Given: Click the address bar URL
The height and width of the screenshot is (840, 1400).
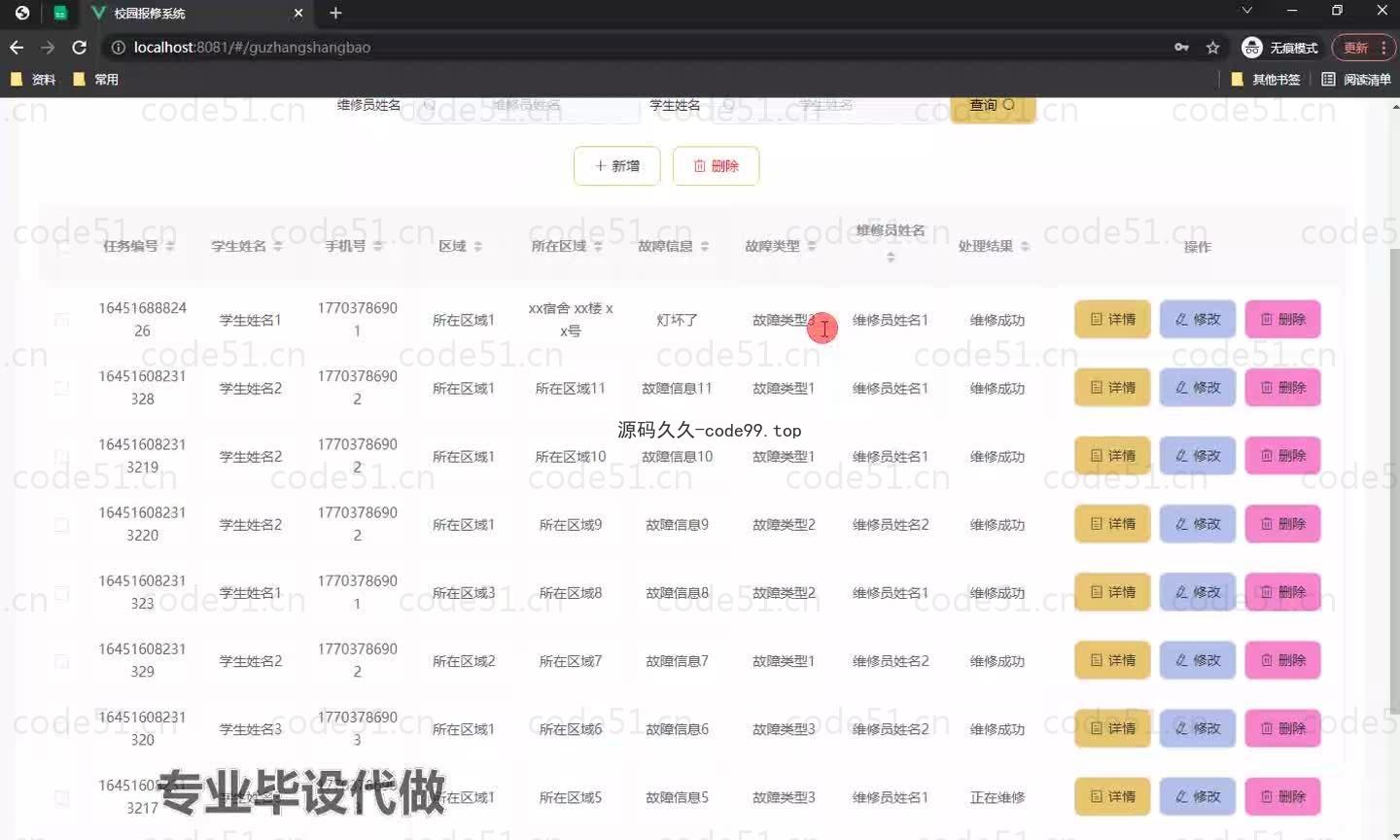Looking at the screenshot, I should (x=253, y=47).
